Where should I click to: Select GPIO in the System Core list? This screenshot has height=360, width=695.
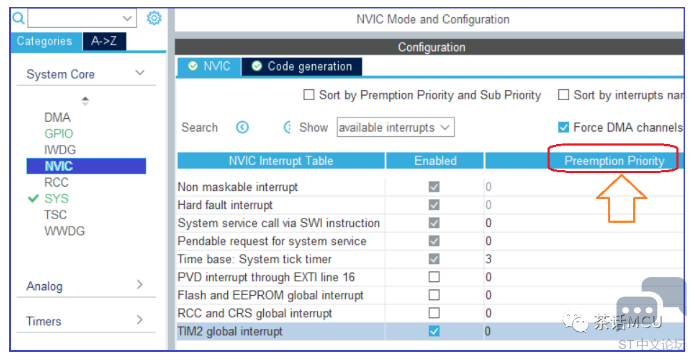(59, 133)
